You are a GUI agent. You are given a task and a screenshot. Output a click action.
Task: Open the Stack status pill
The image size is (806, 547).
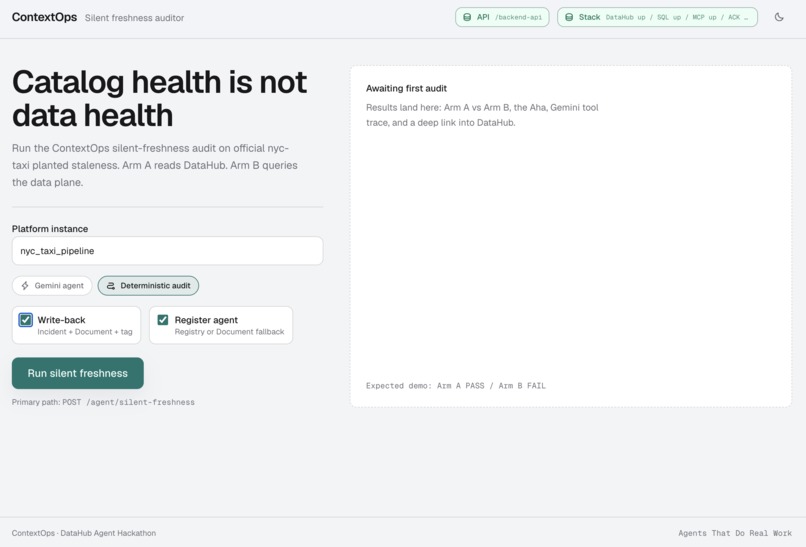pyautogui.click(x=657, y=17)
